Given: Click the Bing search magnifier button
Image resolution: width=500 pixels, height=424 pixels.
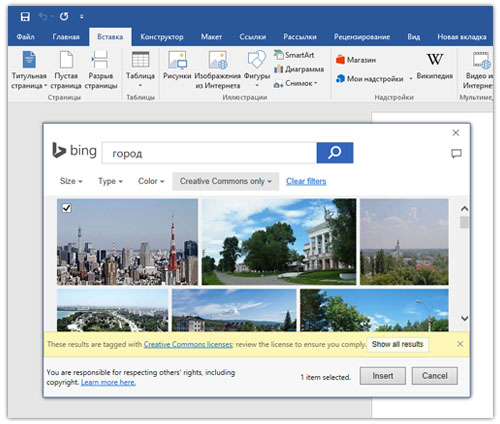Looking at the screenshot, I should pos(335,153).
